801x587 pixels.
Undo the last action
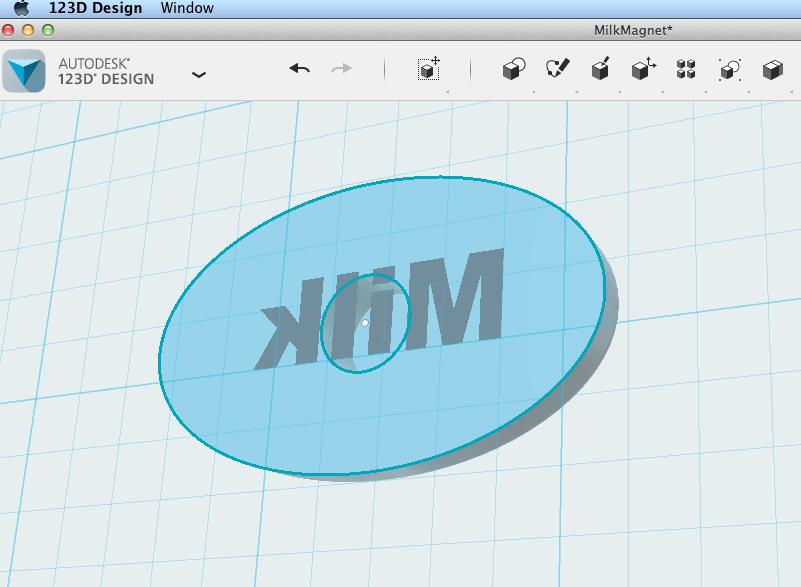click(299, 68)
